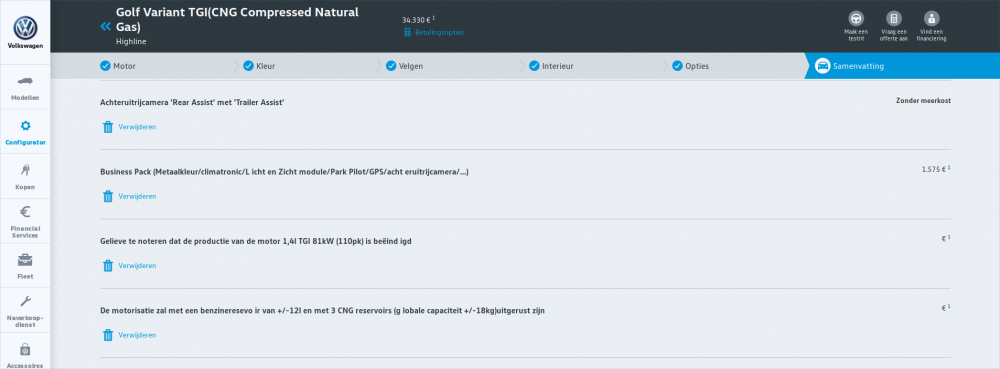Open the Accessoires bag icon
Screen dimensions: 1000x369
26,349
